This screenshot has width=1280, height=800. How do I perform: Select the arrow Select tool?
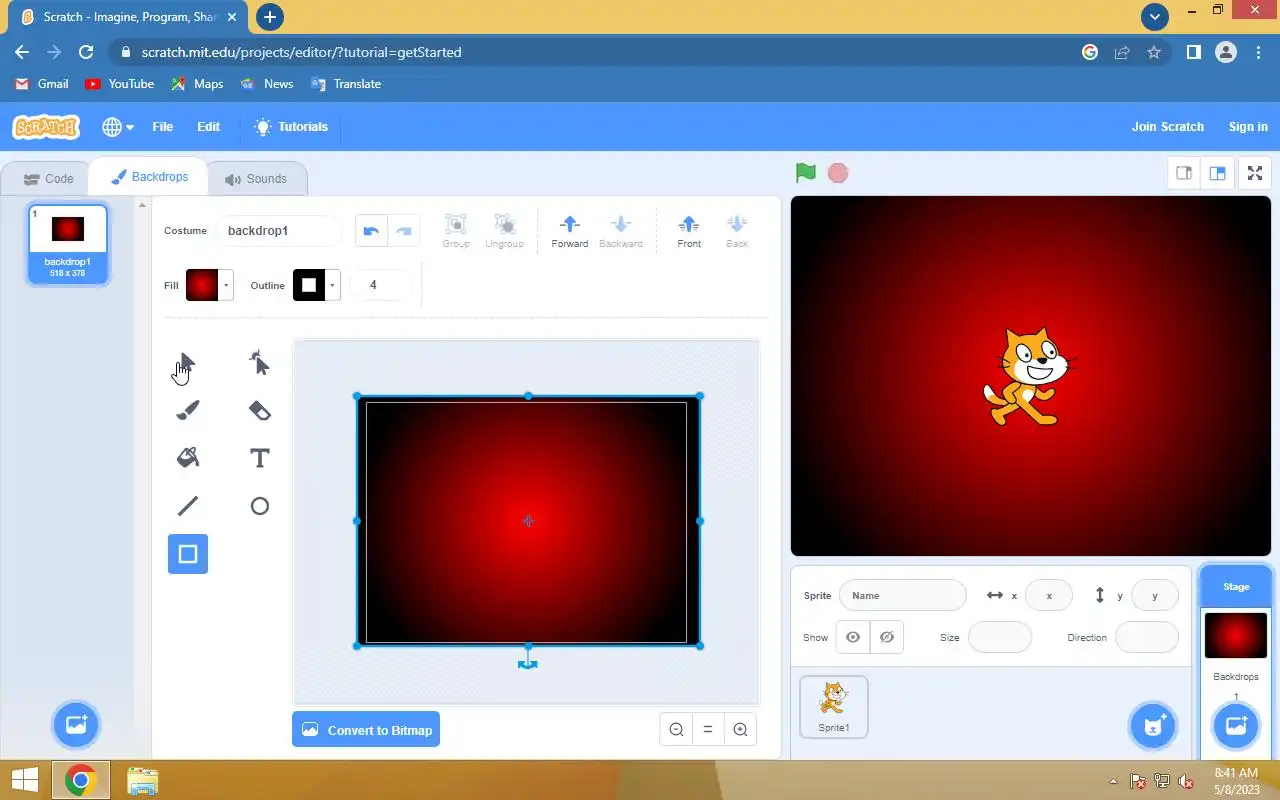188,363
